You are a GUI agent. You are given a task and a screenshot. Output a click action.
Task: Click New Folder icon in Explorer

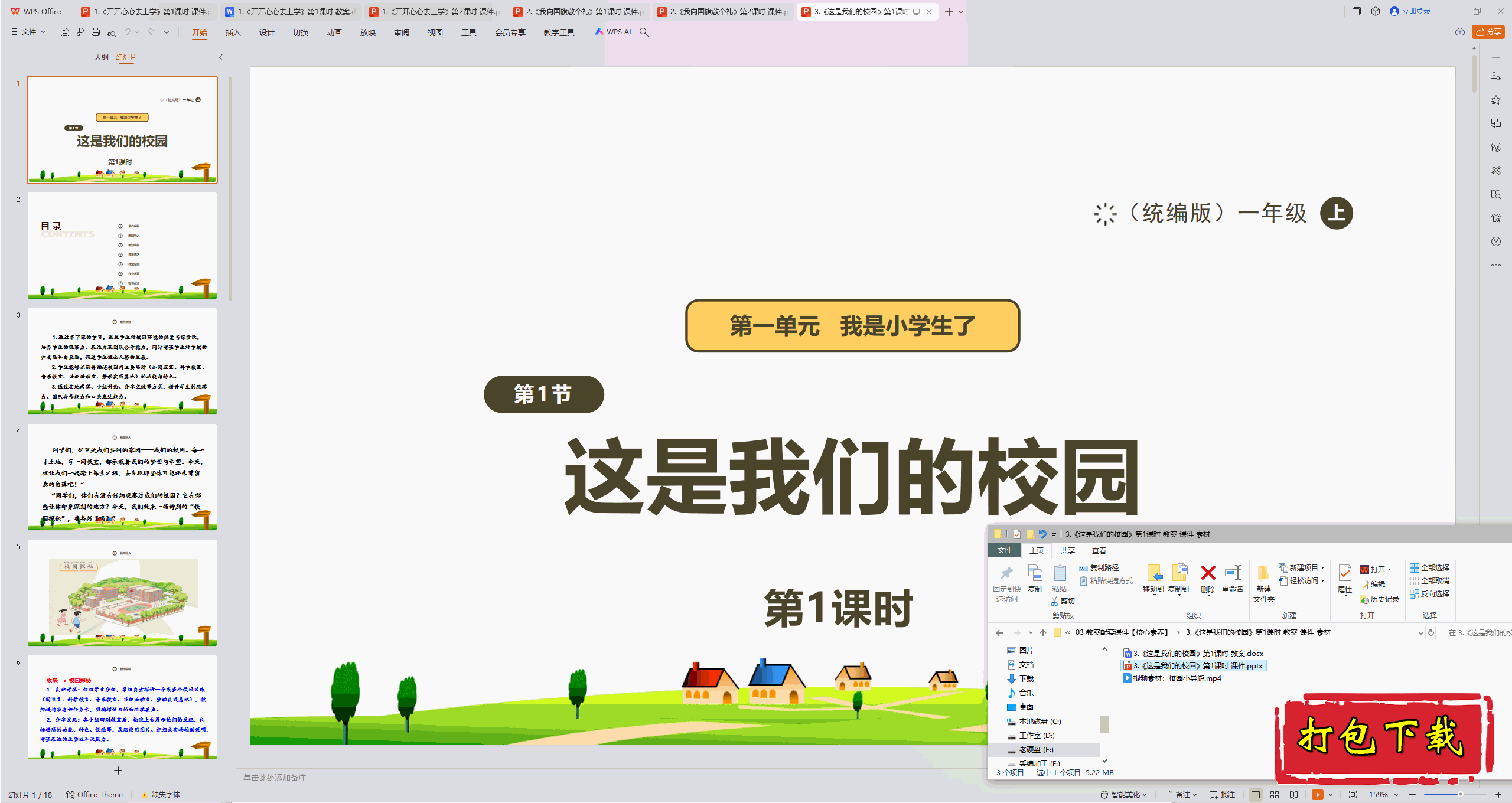tap(1263, 583)
